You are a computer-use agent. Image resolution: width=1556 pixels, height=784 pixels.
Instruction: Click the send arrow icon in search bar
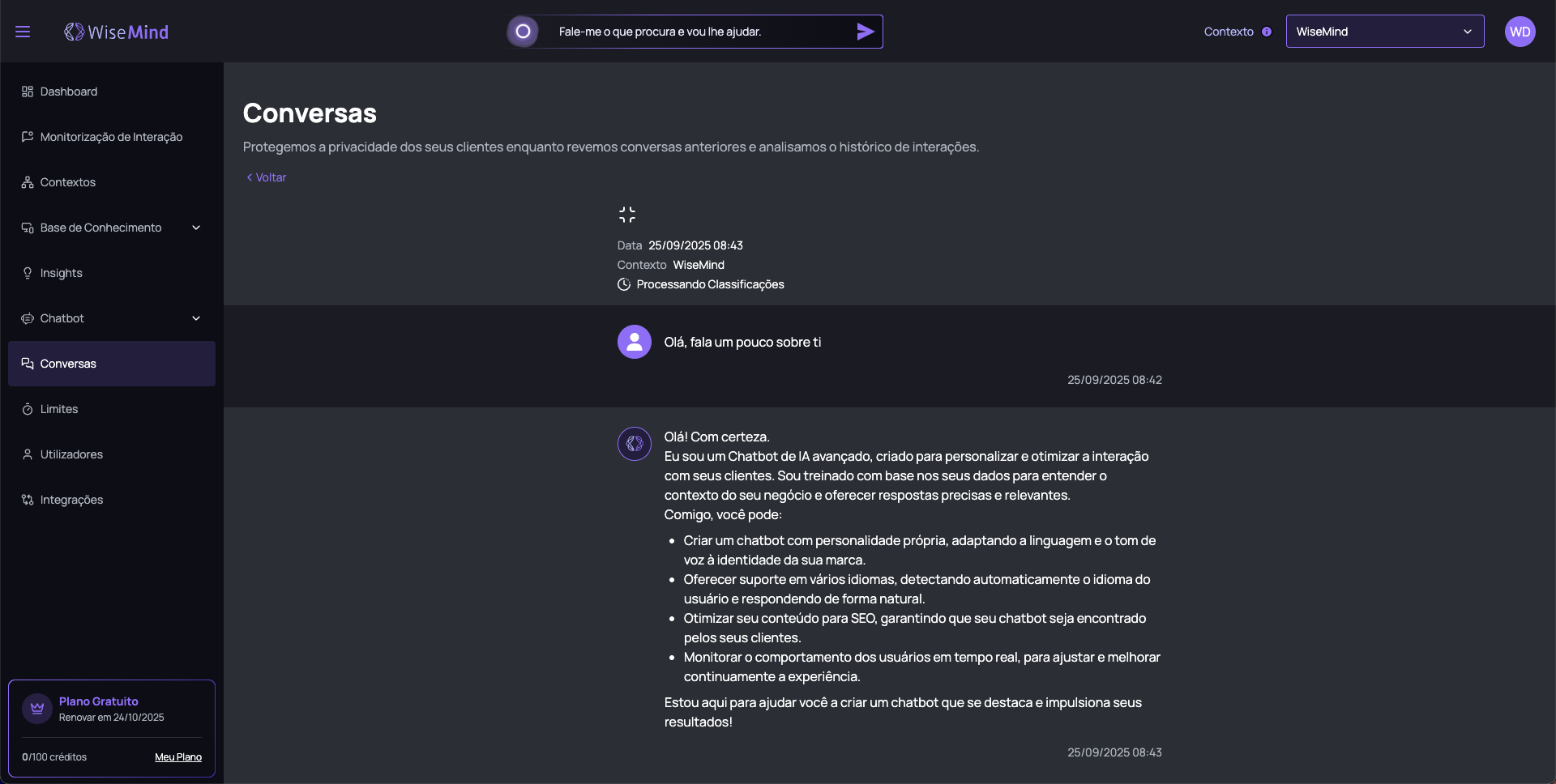coord(865,32)
